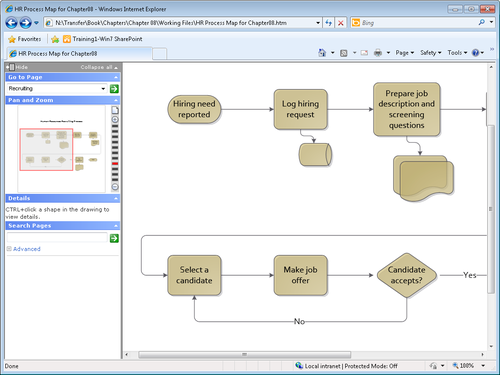Open the address bar autocomplete dropdown
Screen dimensions: 500x375
pos(318,23)
